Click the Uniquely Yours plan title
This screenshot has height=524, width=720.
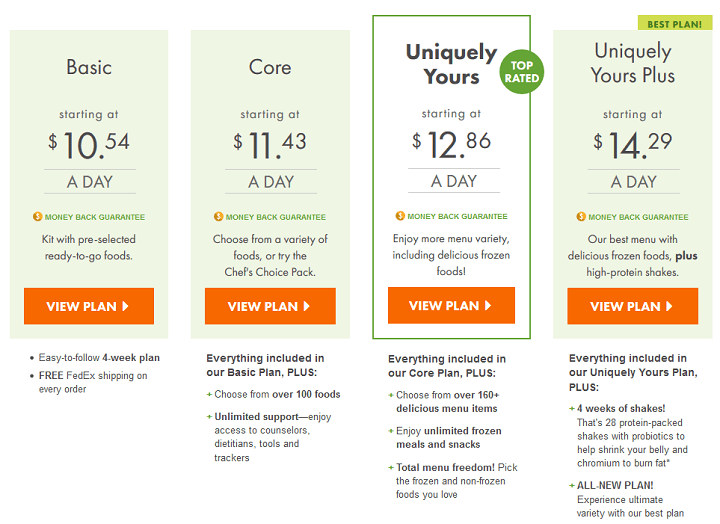click(451, 64)
